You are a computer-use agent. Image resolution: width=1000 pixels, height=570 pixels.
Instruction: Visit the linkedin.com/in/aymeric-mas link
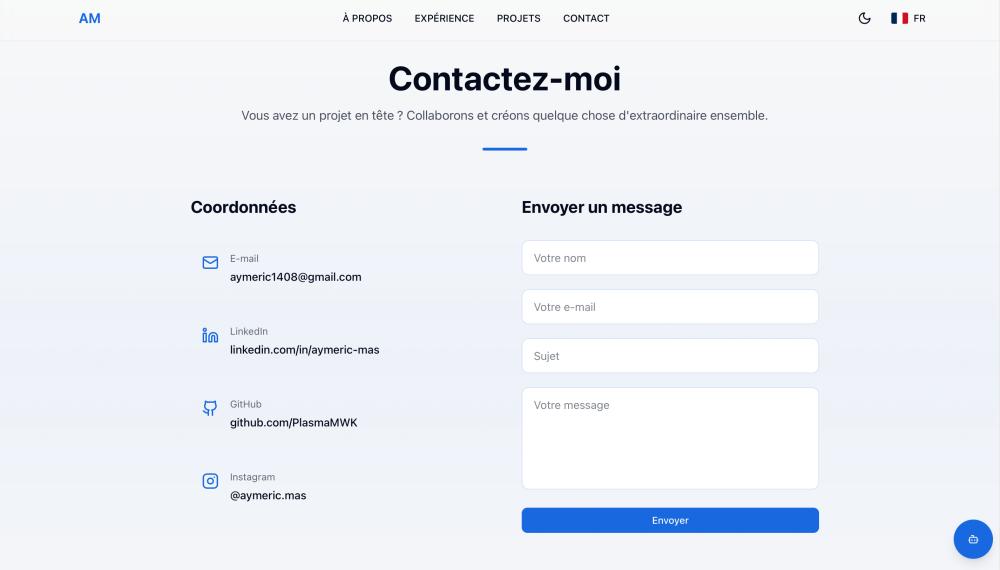[304, 350]
